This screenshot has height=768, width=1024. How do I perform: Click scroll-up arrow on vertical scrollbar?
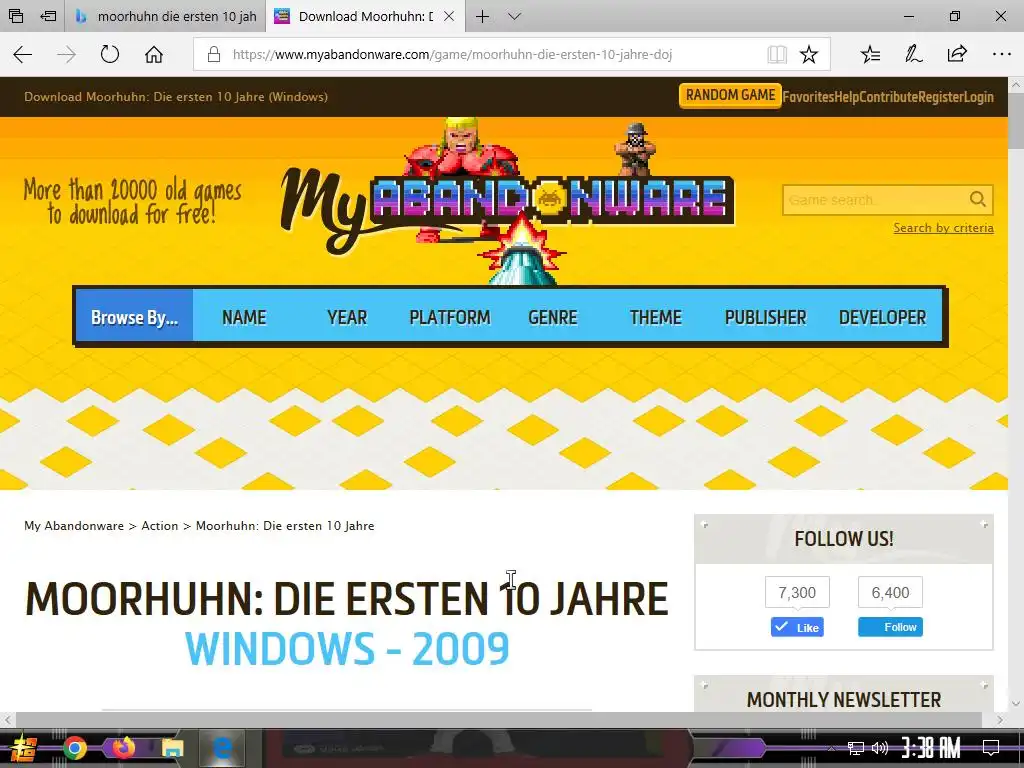(1016, 85)
